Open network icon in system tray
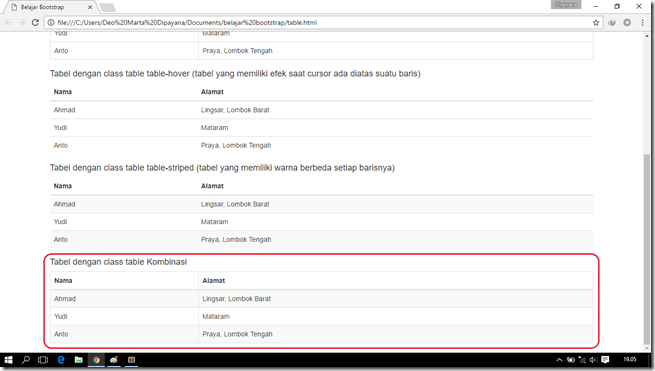The height and width of the screenshot is (371, 655). pyautogui.click(x=582, y=360)
